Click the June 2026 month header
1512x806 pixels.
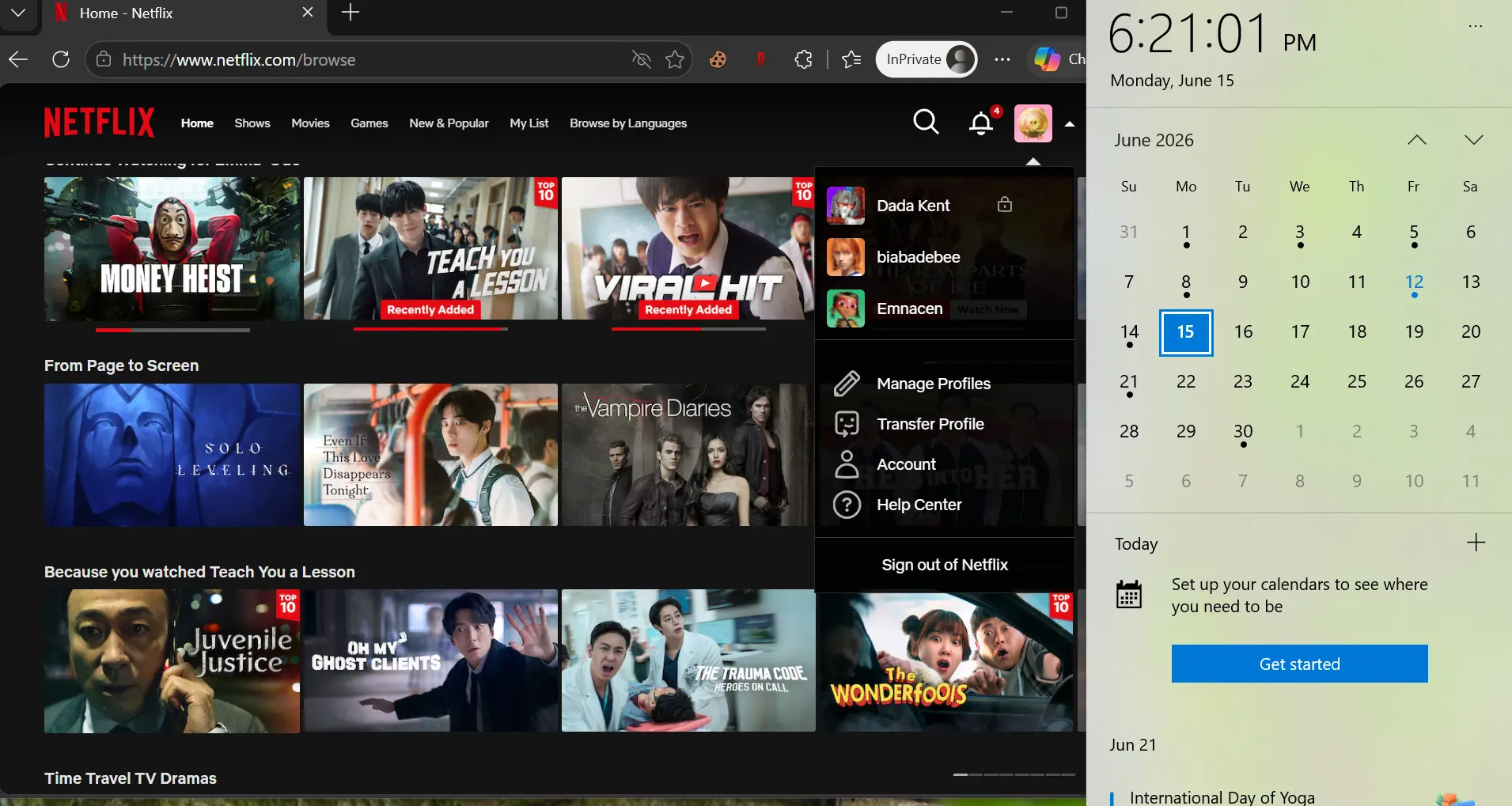click(x=1154, y=140)
